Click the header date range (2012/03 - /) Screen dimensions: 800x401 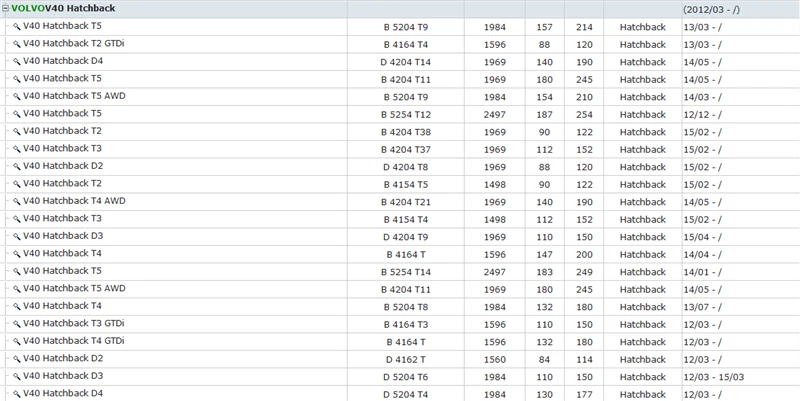[x=711, y=10]
